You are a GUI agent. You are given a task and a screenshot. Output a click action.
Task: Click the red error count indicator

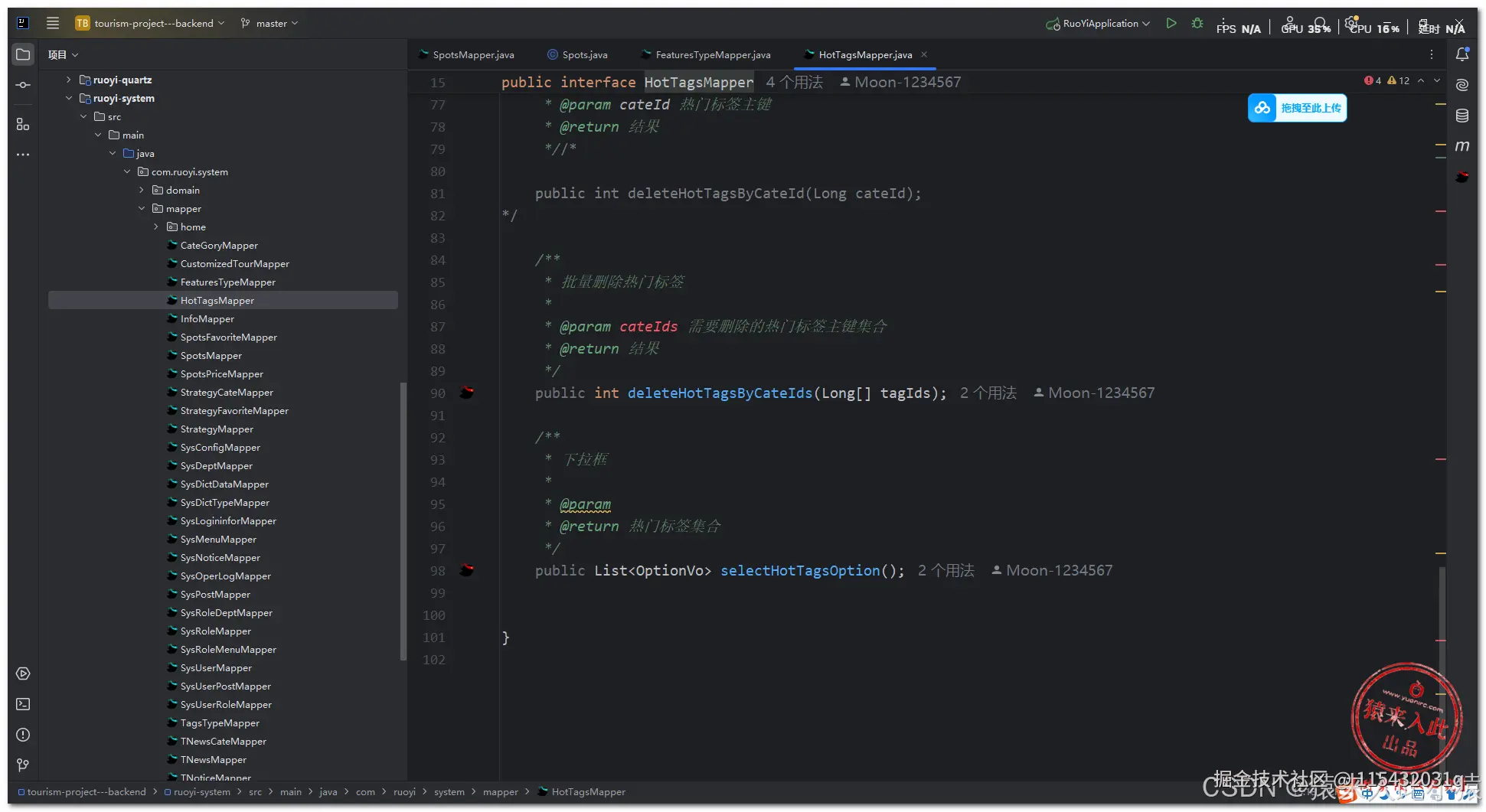coord(1373,80)
